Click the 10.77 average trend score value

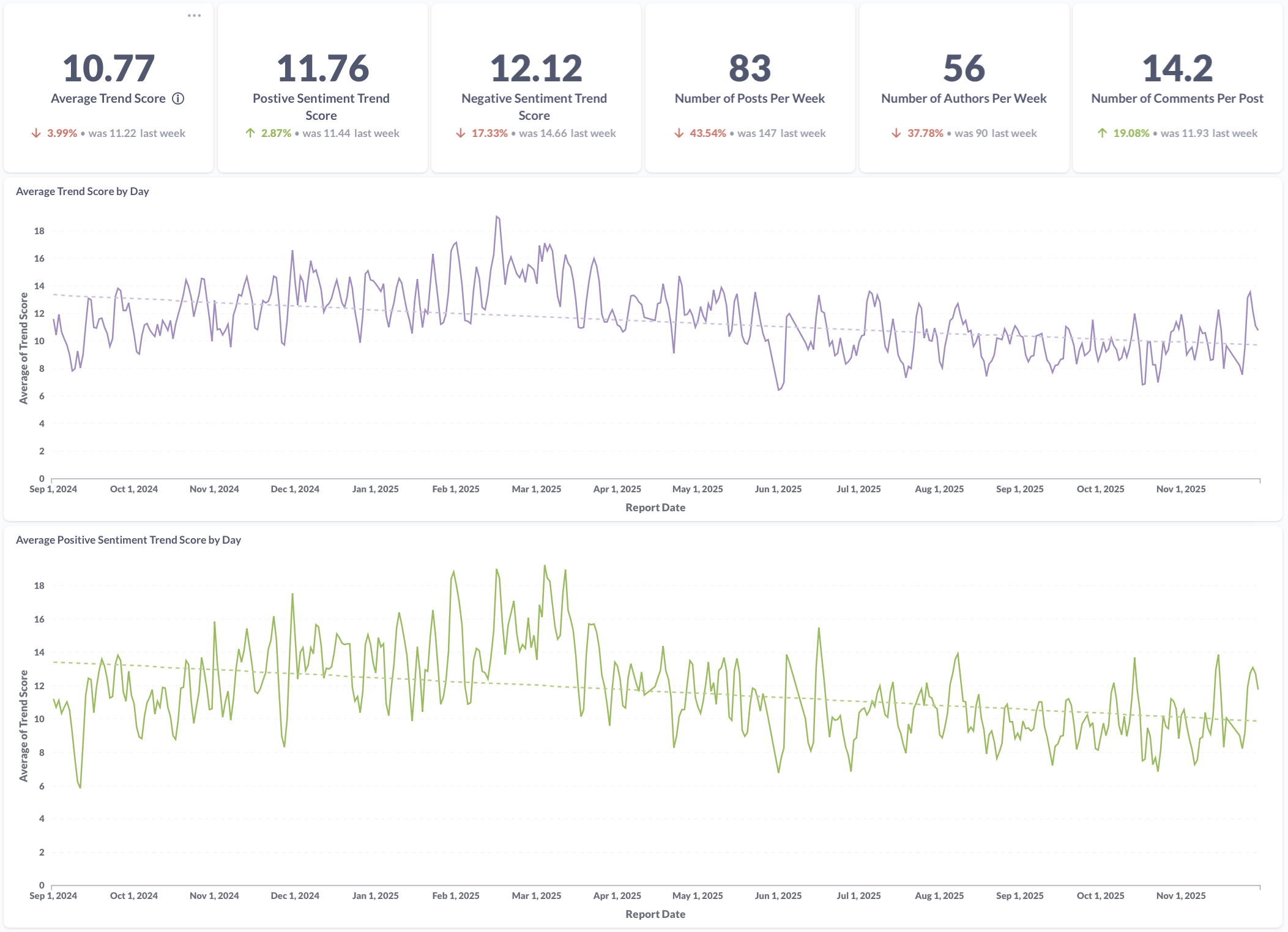point(108,68)
